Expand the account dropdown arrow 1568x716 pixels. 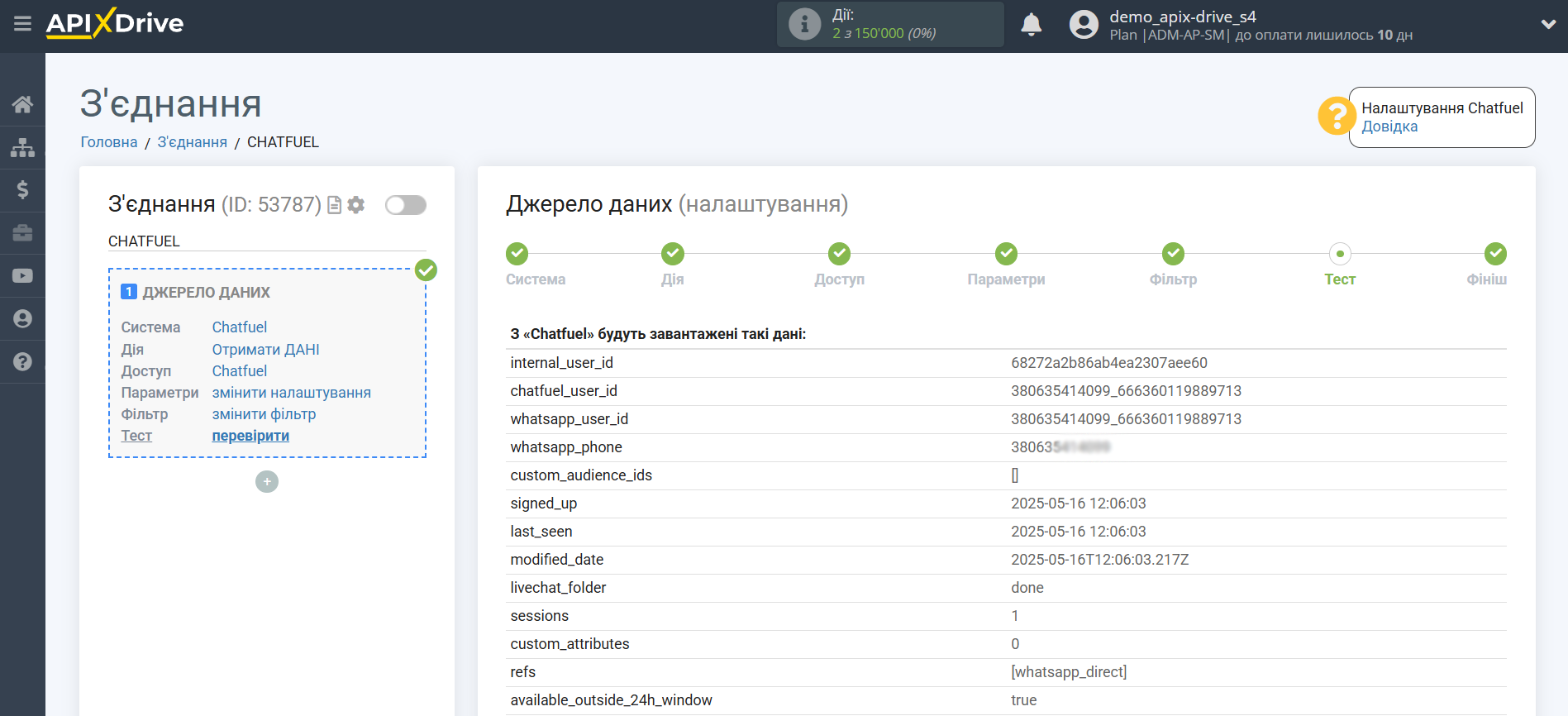pos(1548,25)
